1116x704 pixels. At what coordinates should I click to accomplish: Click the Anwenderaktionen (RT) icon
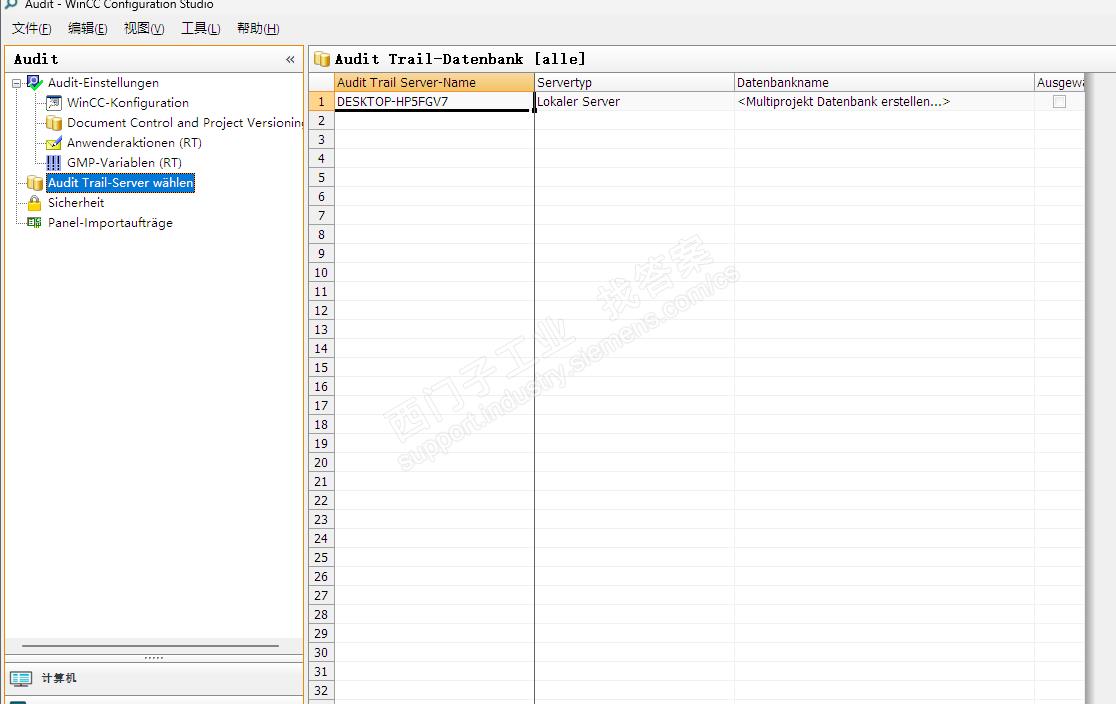(54, 143)
